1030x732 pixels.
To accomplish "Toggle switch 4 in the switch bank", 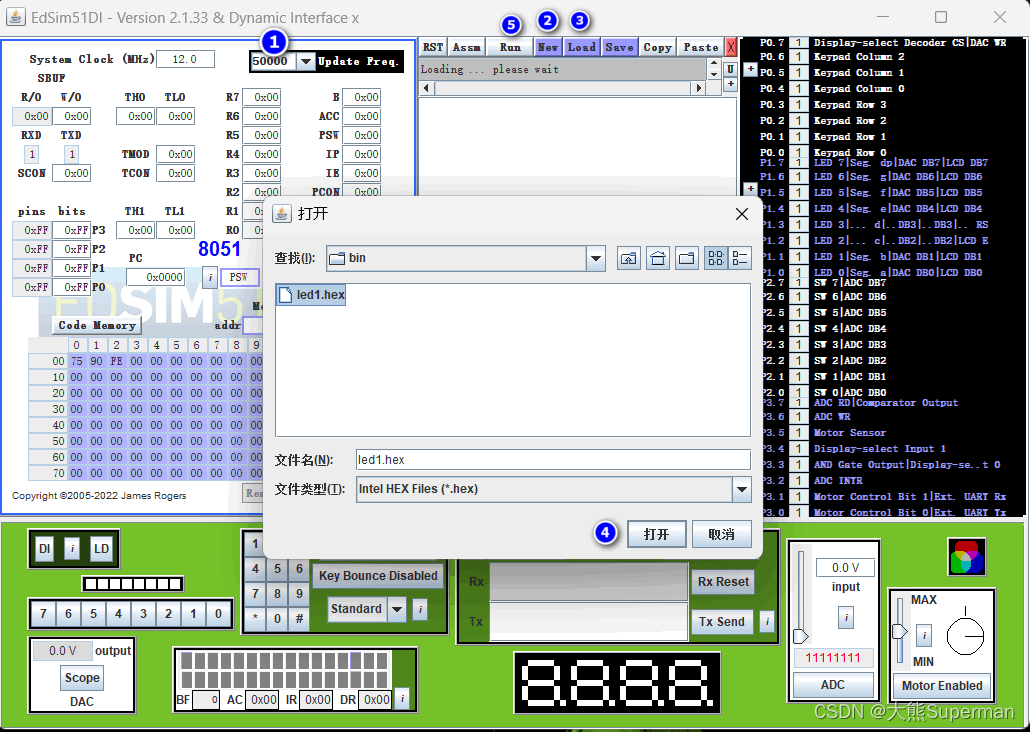I will [x=118, y=614].
